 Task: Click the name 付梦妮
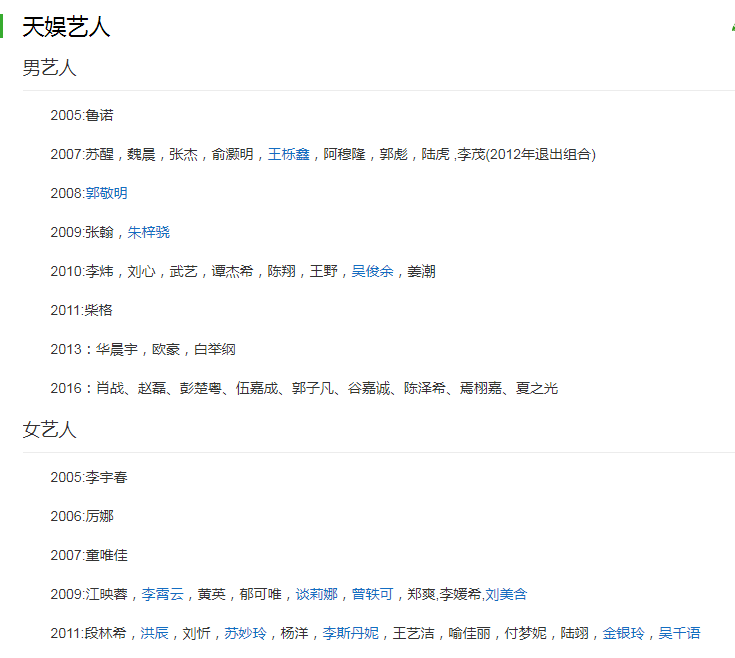pos(525,633)
